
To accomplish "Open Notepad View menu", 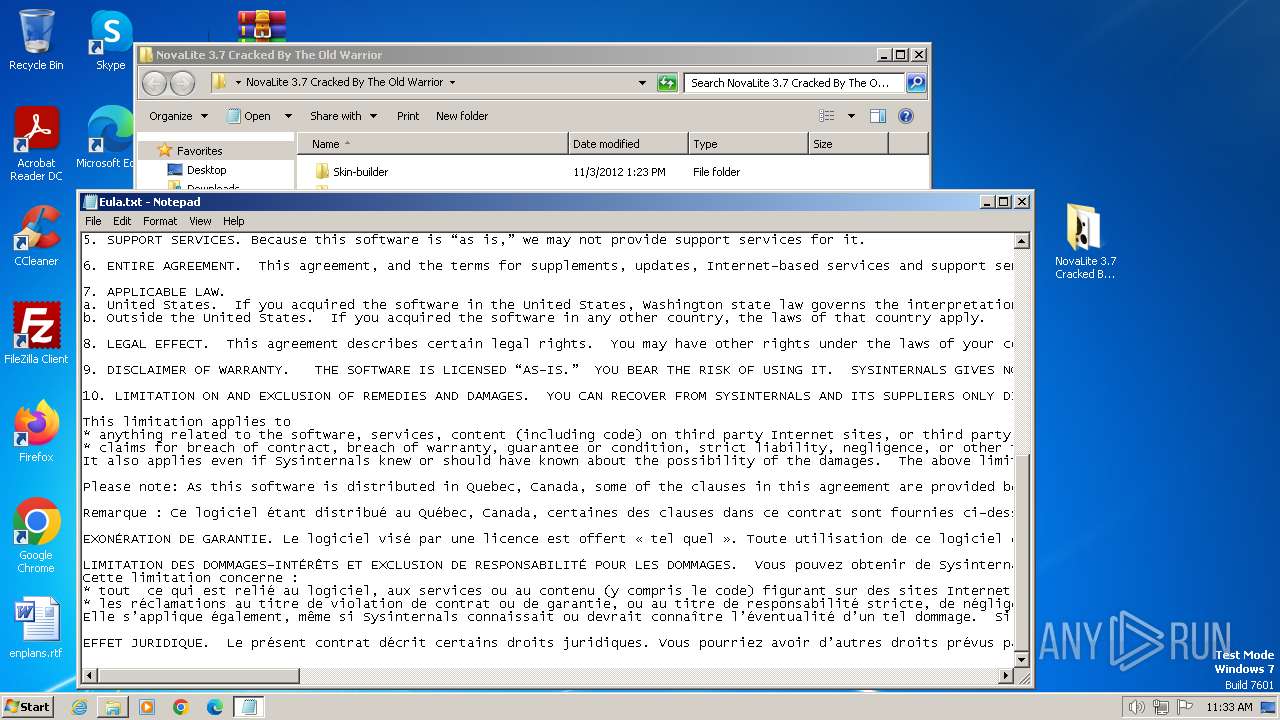I will 200,221.
